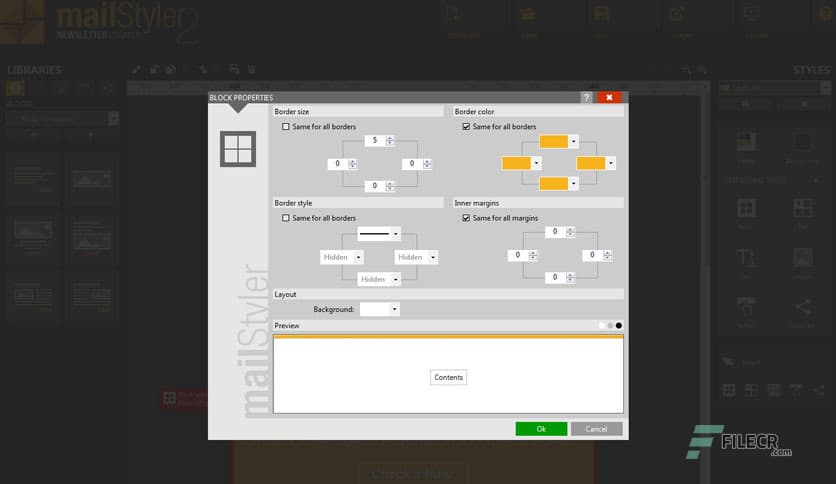Click share style icon in Styles panel

(x=803, y=308)
